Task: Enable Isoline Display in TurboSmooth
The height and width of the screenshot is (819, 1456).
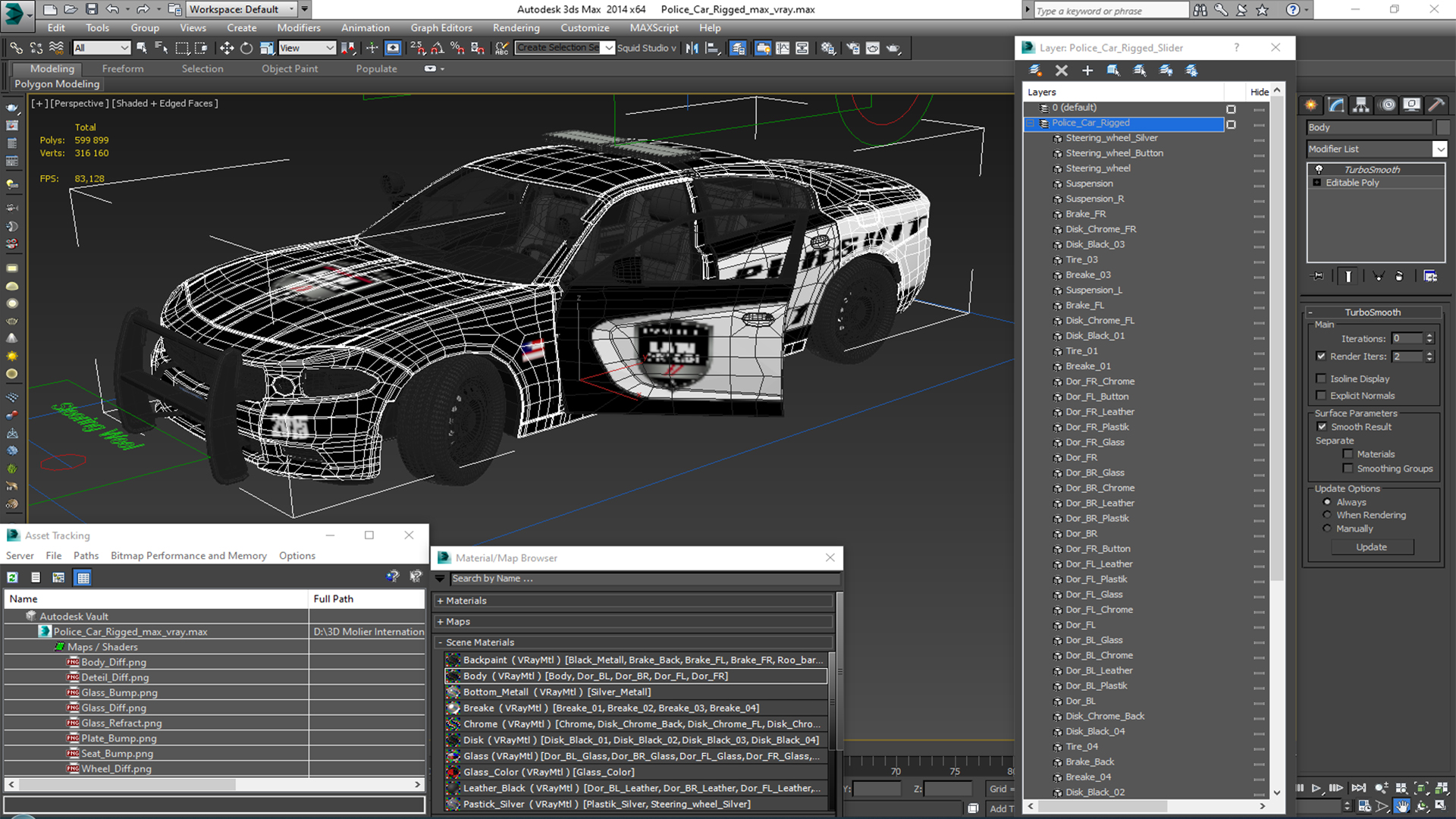Action: 1324,379
